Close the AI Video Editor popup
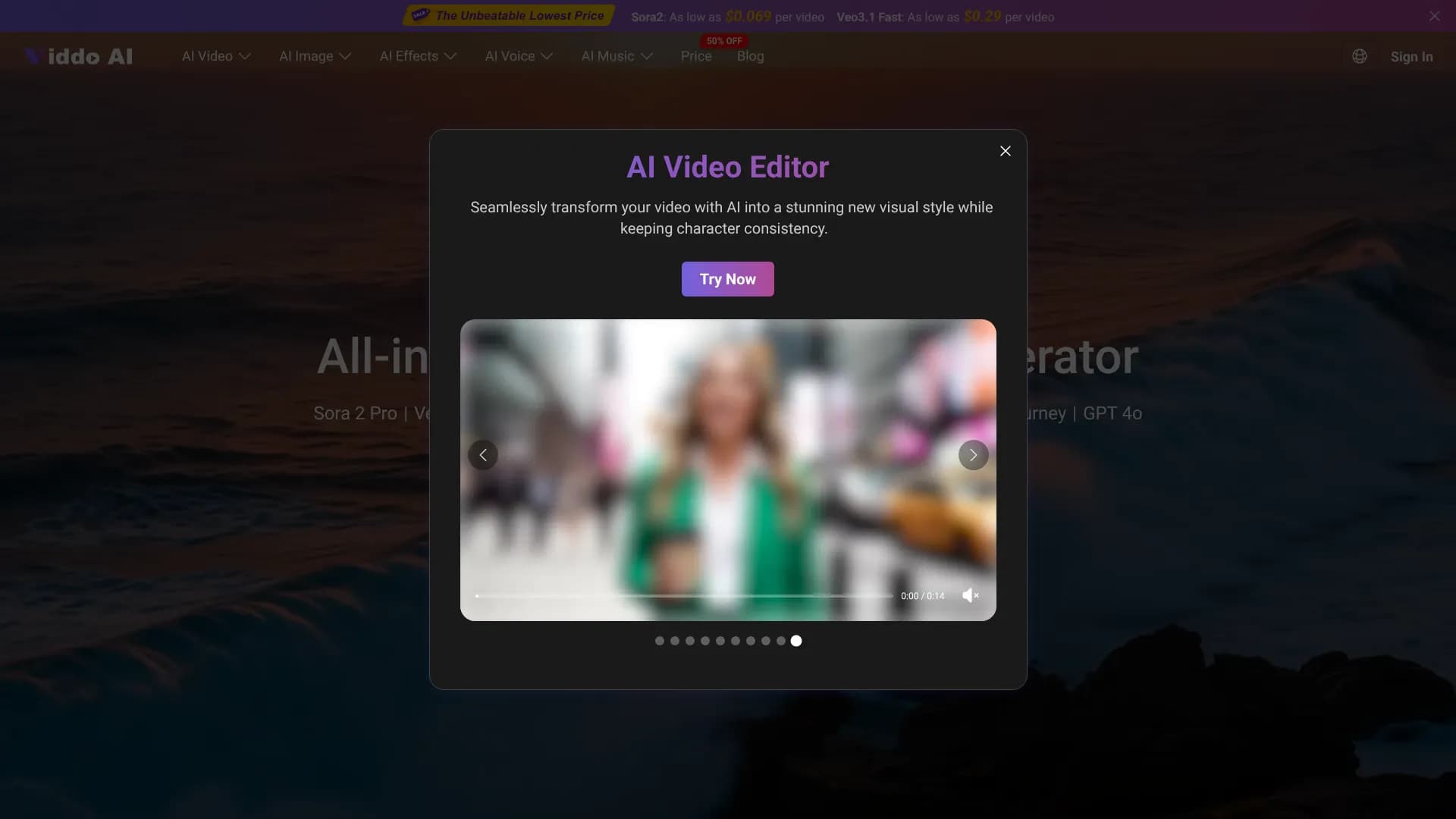1456x819 pixels. click(1005, 151)
